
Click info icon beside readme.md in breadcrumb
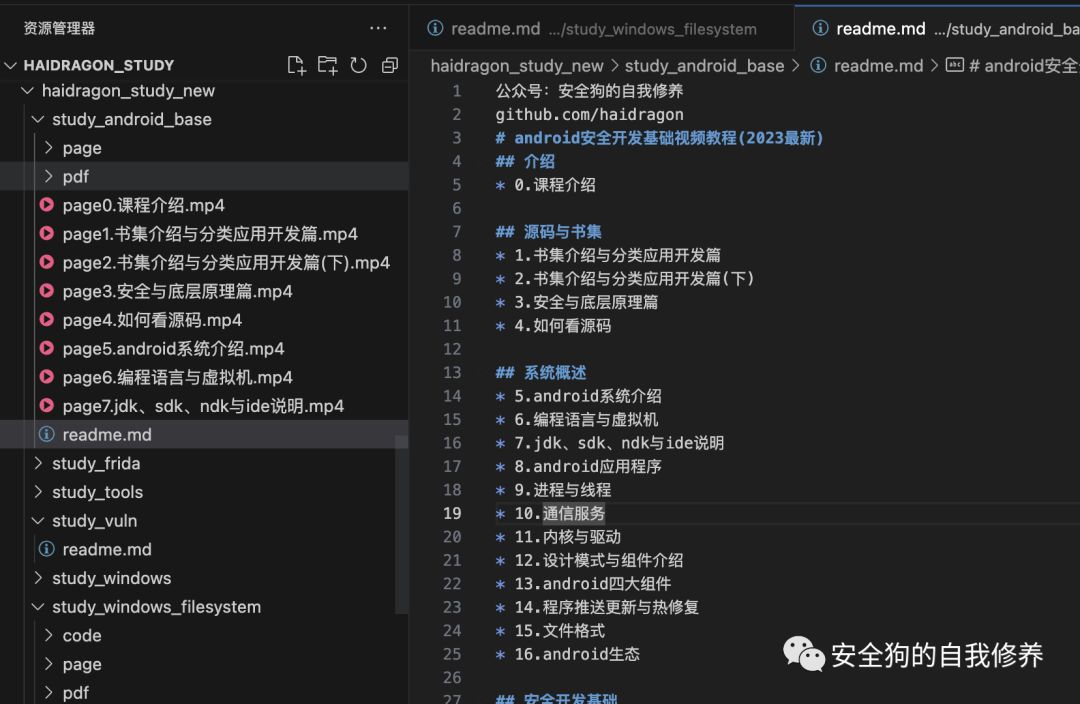click(x=818, y=65)
